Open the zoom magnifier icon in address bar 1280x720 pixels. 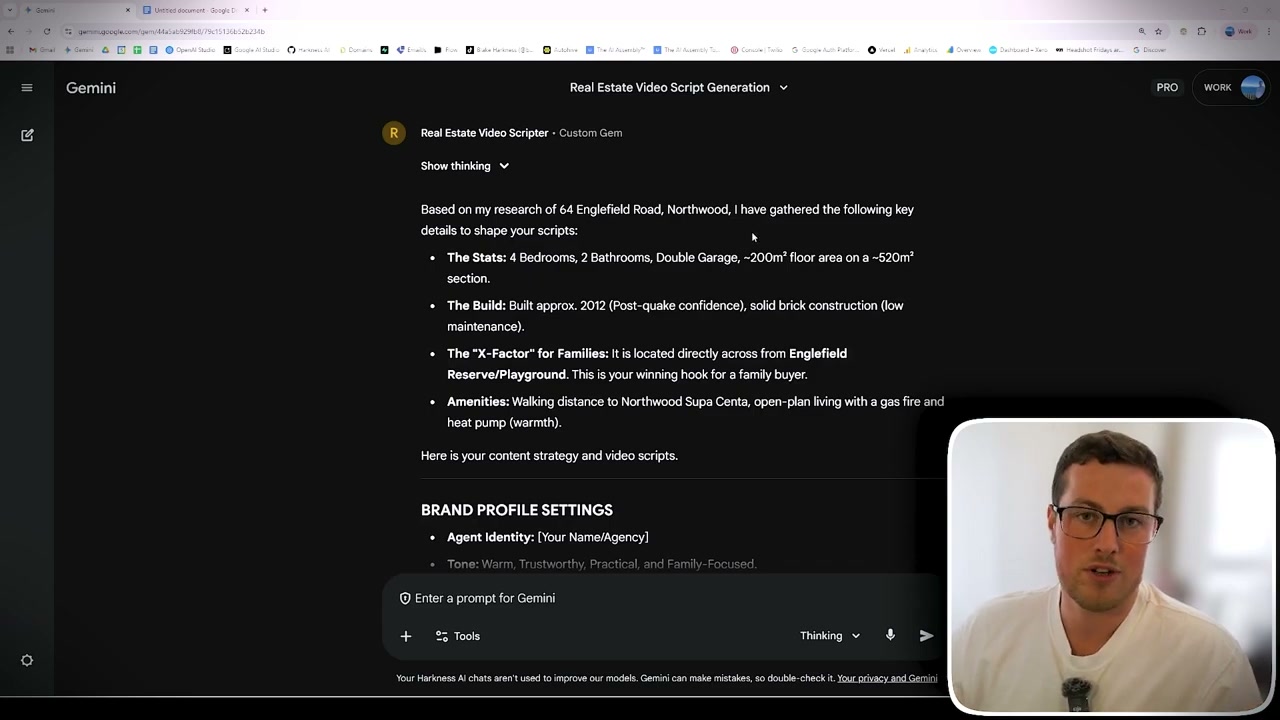click(x=1141, y=31)
